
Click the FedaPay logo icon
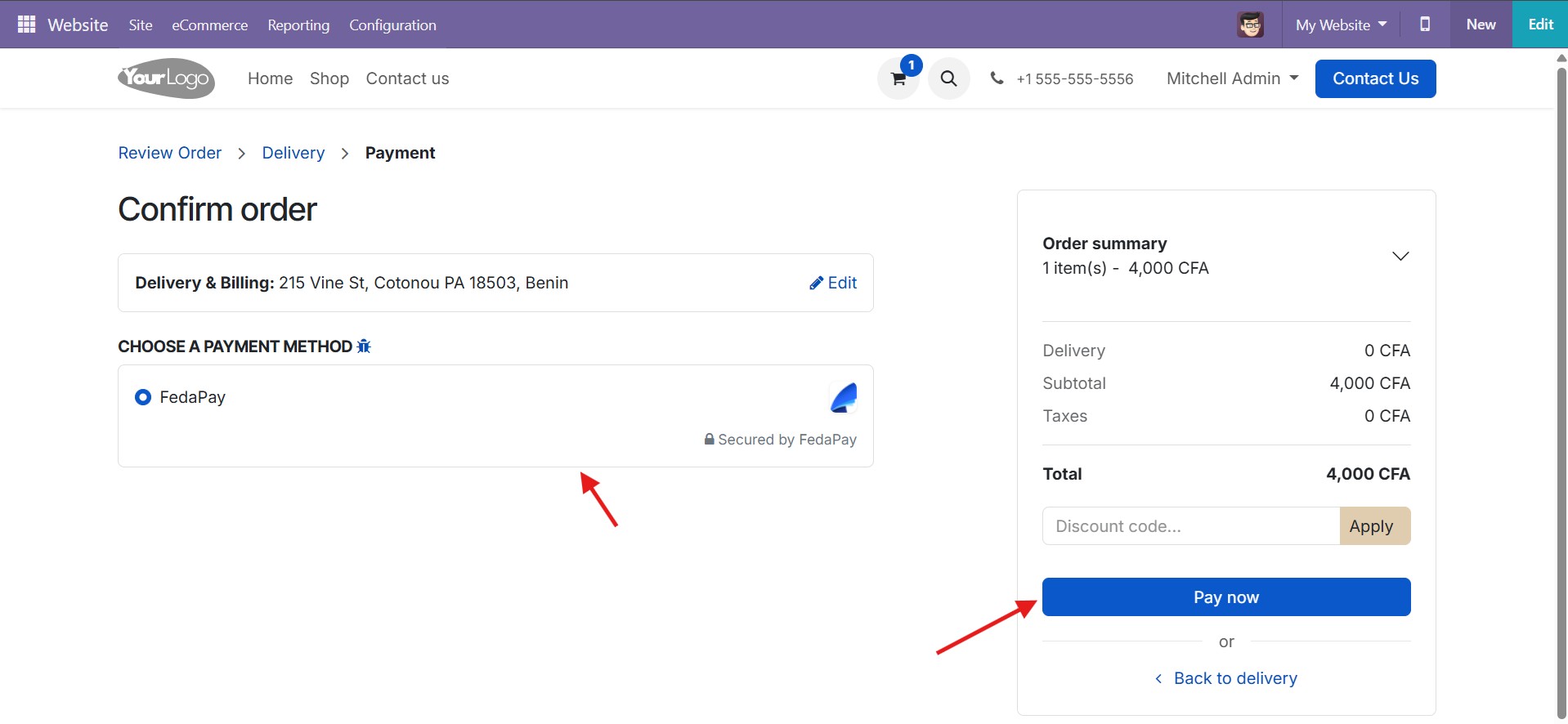pos(844,398)
